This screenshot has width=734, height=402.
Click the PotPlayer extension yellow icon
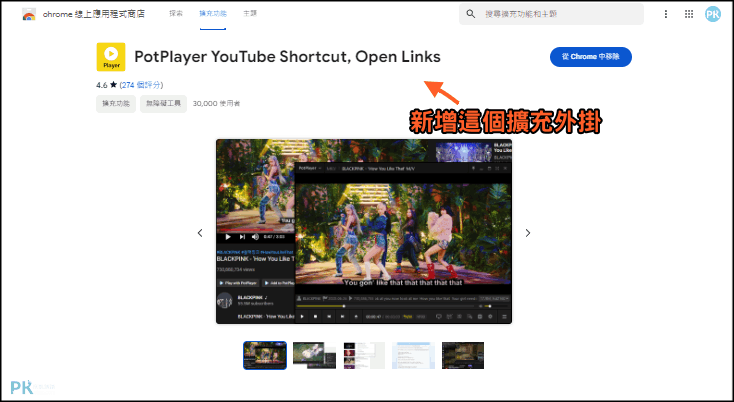(111, 57)
